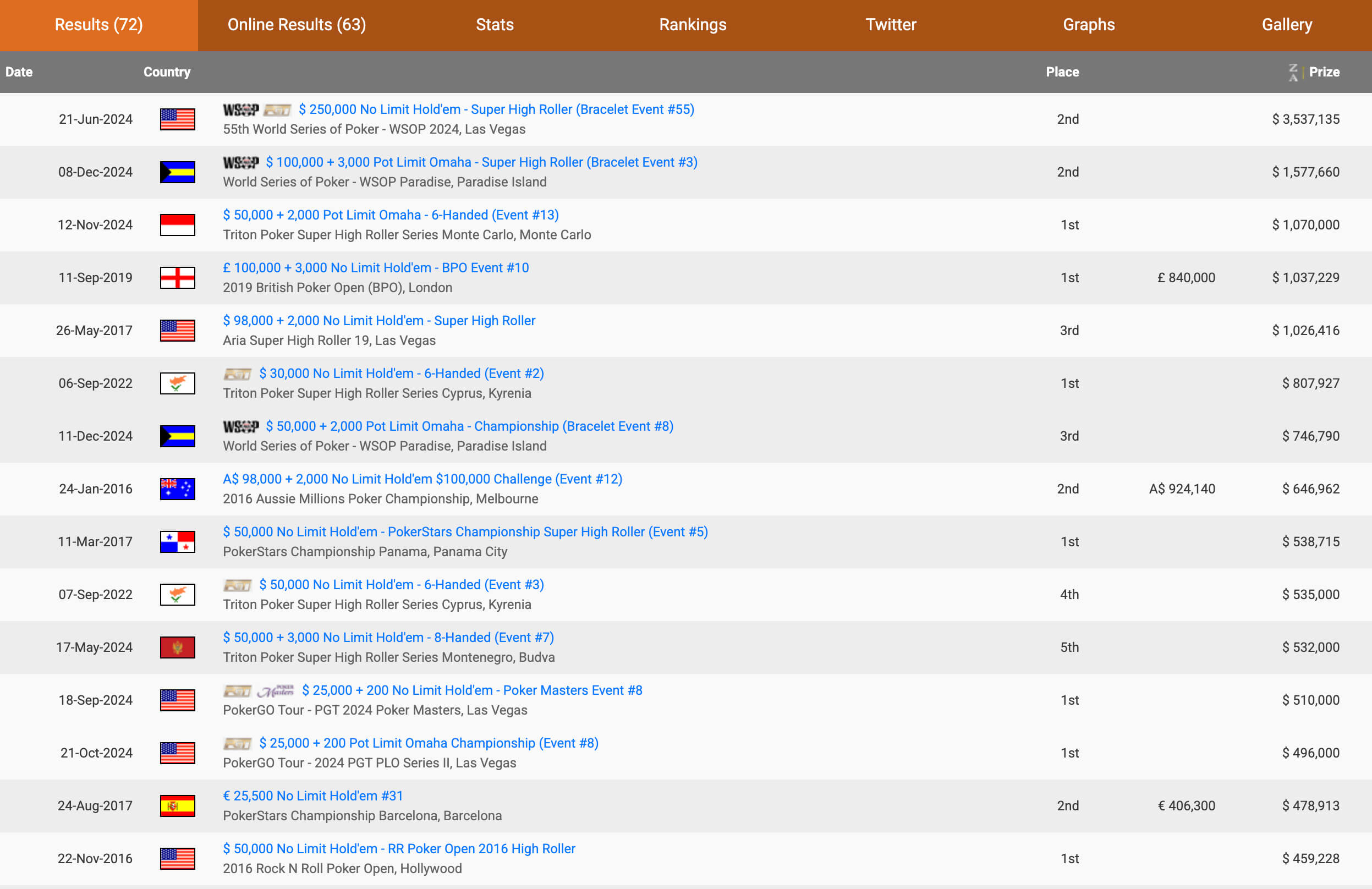This screenshot has height=889, width=1372.
Task: Click the Spain flag for 24-Aug-2017 result
Action: point(177,806)
